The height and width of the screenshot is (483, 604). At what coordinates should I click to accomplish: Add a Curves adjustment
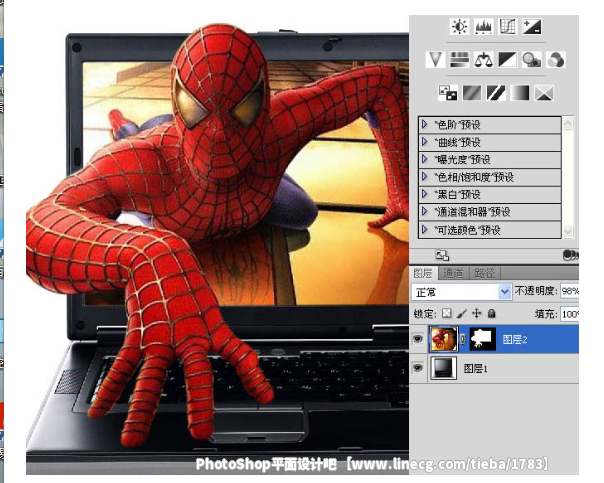507,27
